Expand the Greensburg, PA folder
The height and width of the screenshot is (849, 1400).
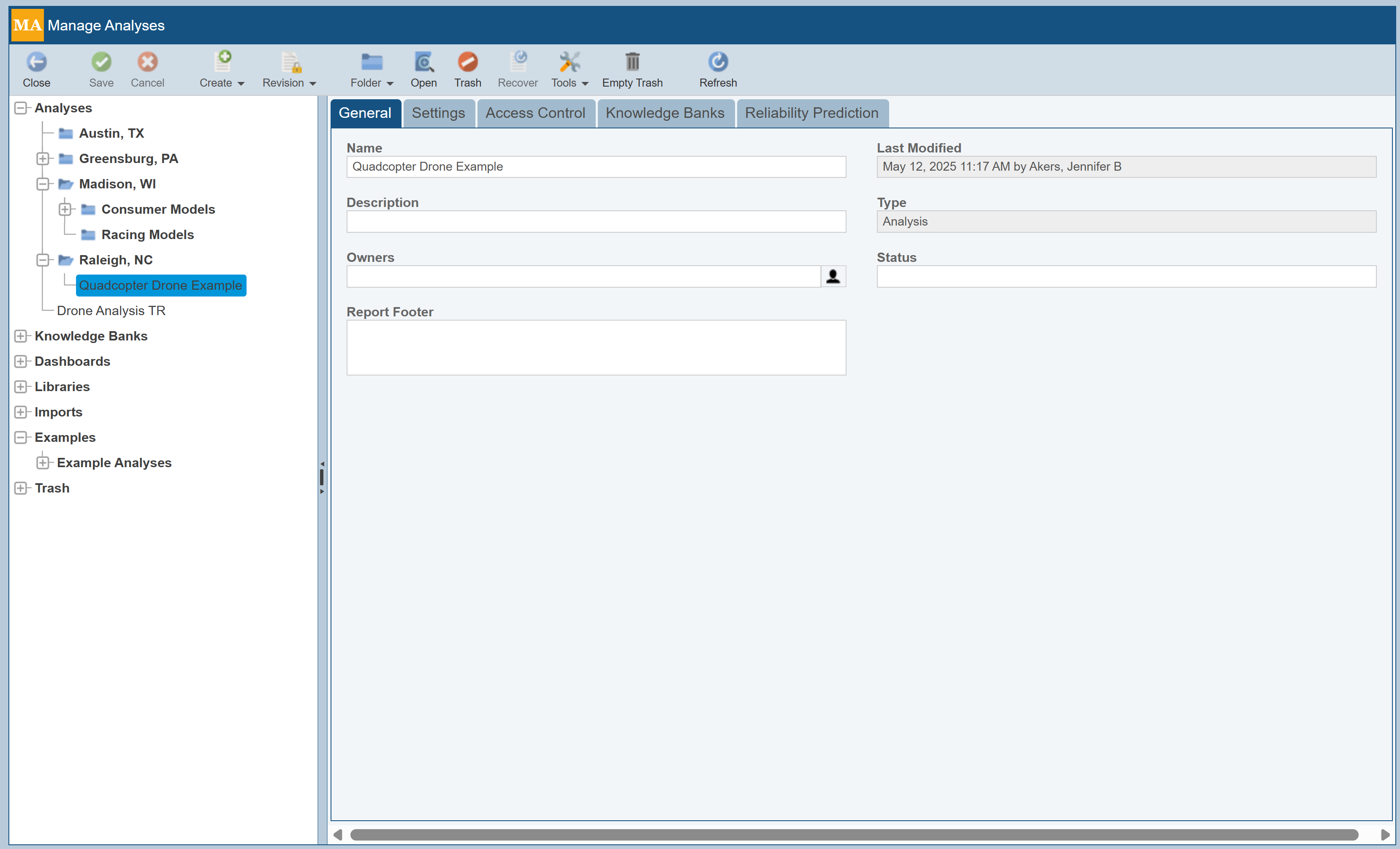(x=43, y=158)
